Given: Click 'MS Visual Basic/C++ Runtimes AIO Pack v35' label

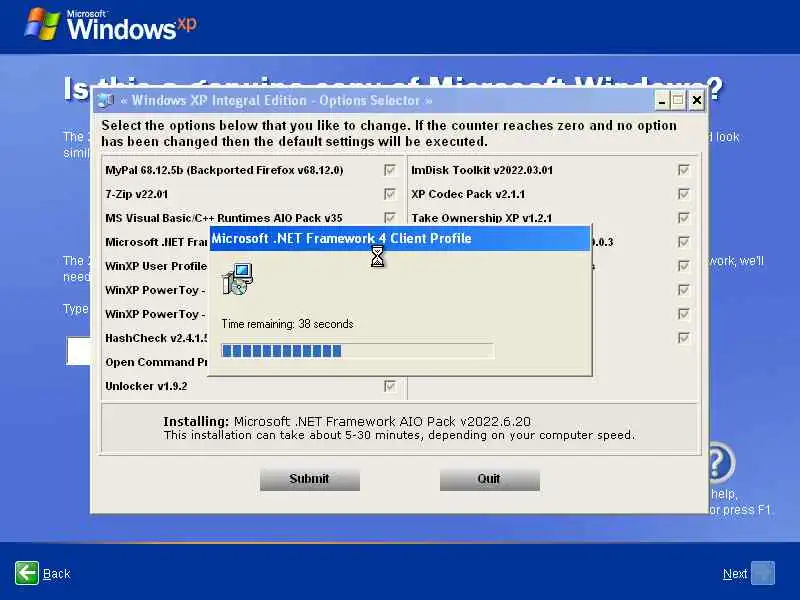Looking at the screenshot, I should [224, 218].
